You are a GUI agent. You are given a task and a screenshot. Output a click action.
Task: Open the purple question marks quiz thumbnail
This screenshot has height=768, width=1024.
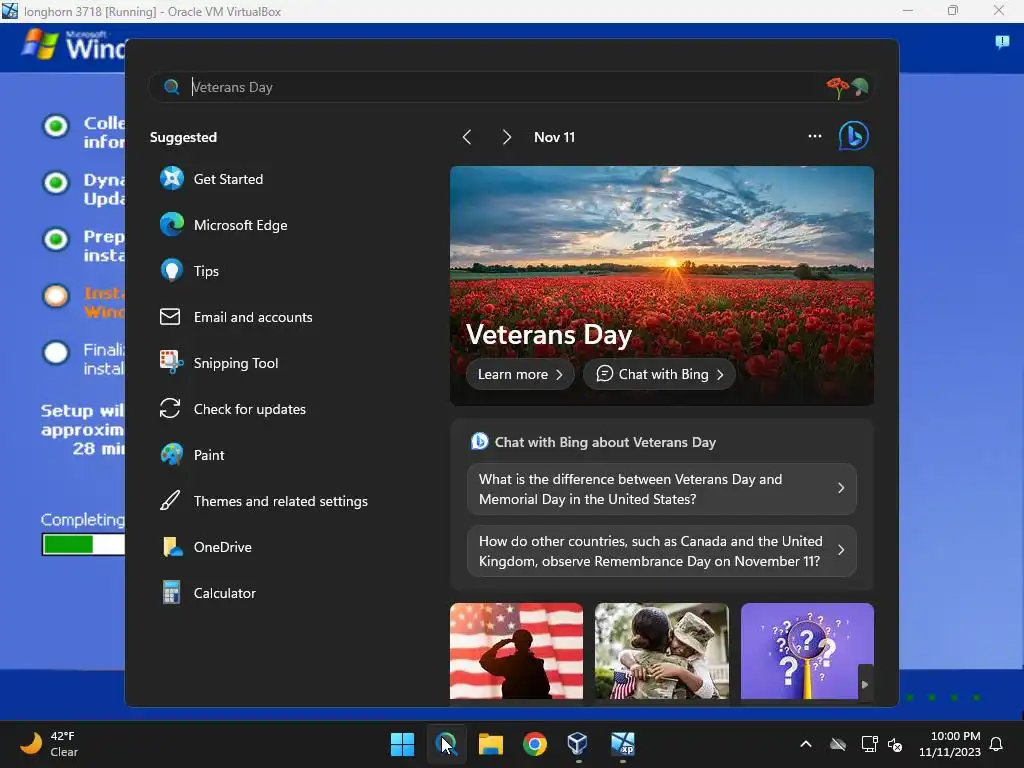[807, 651]
